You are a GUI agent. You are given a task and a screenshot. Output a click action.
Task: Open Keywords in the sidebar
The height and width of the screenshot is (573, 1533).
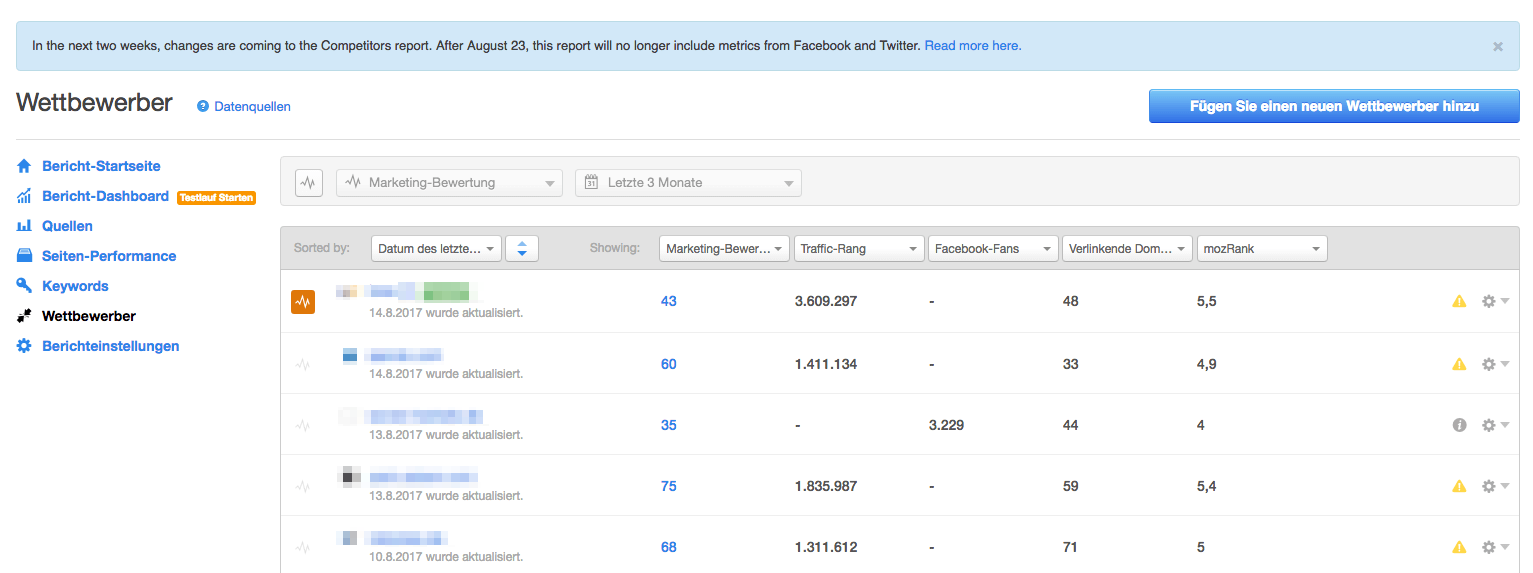point(75,286)
